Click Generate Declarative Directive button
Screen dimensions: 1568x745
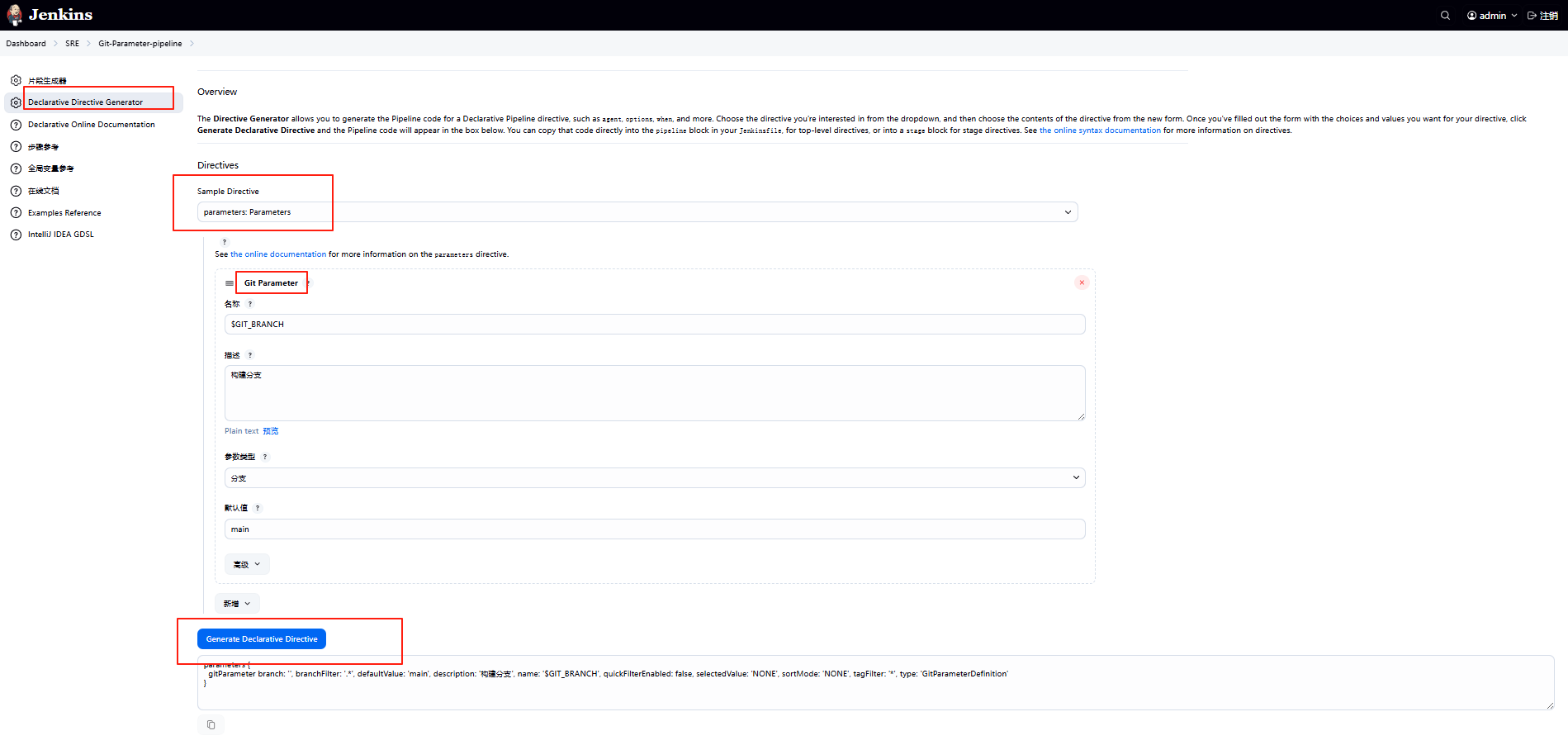point(262,639)
